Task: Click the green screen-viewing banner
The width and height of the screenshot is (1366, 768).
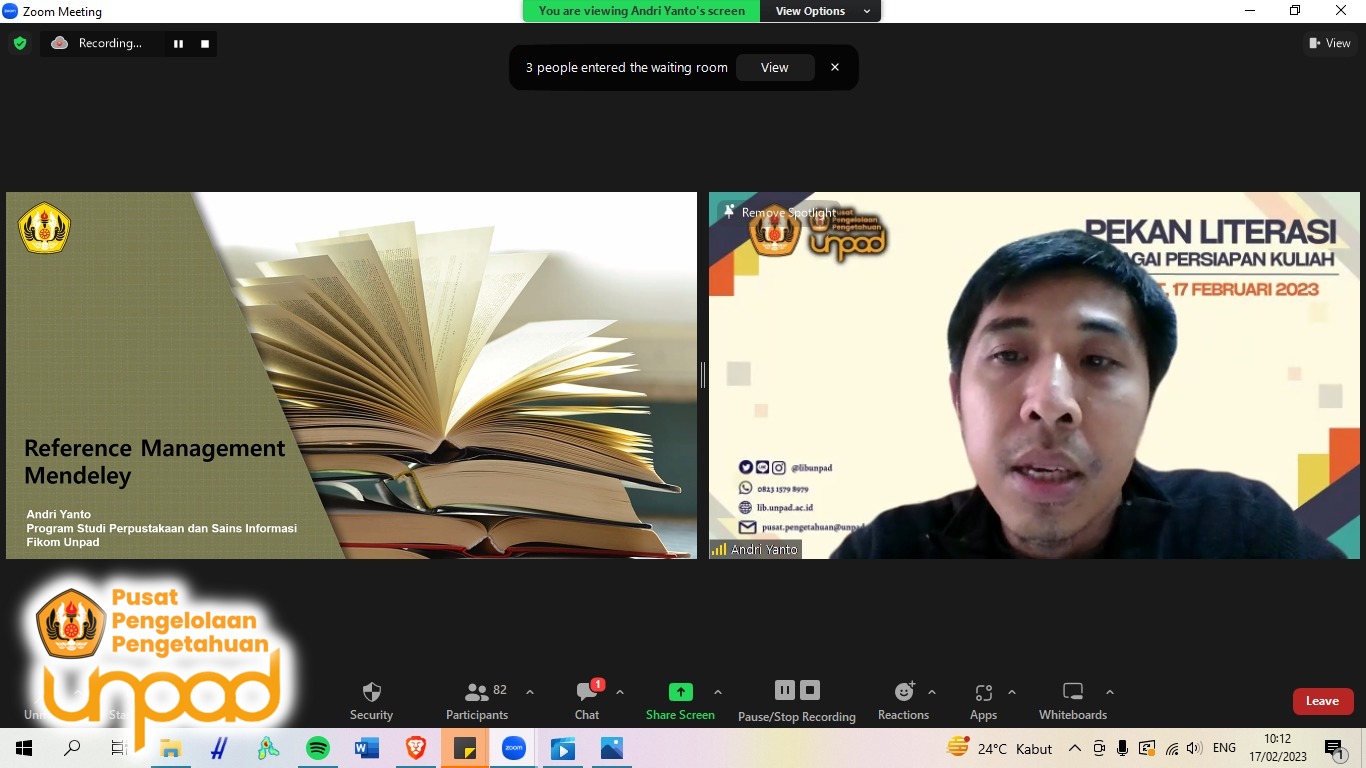Action: [x=642, y=11]
